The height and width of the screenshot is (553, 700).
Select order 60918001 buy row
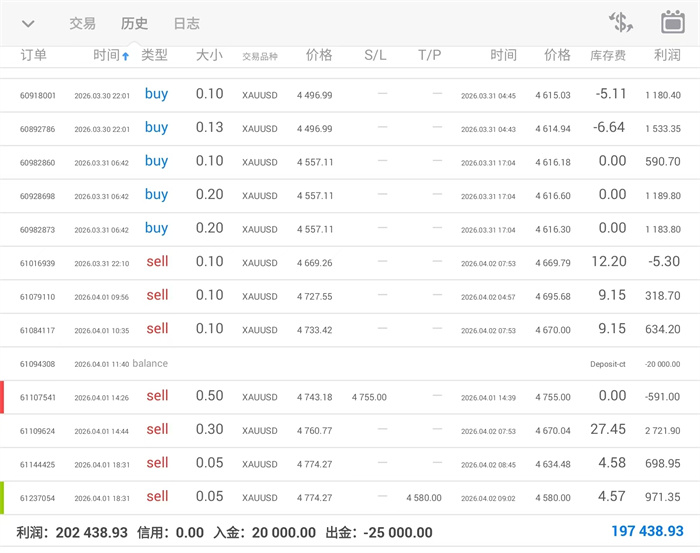click(350, 95)
